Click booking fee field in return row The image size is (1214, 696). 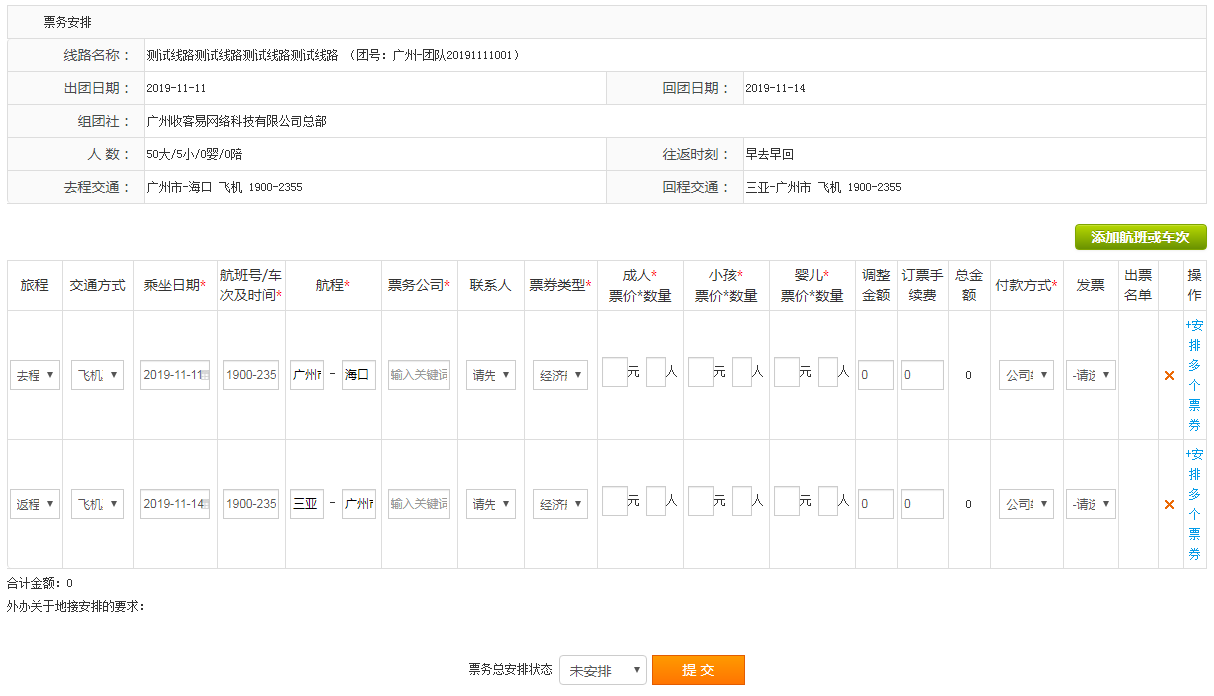click(x=921, y=504)
